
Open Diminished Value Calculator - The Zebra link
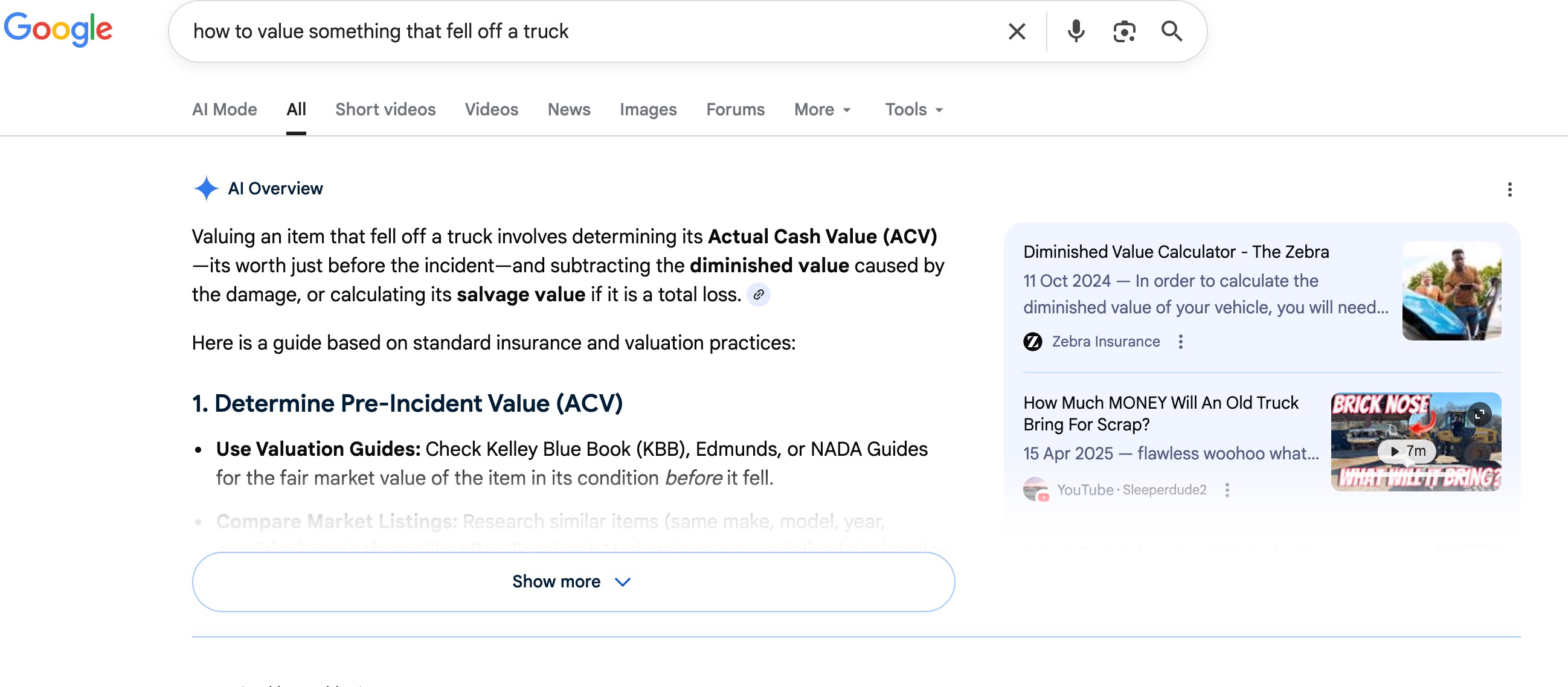(1175, 252)
